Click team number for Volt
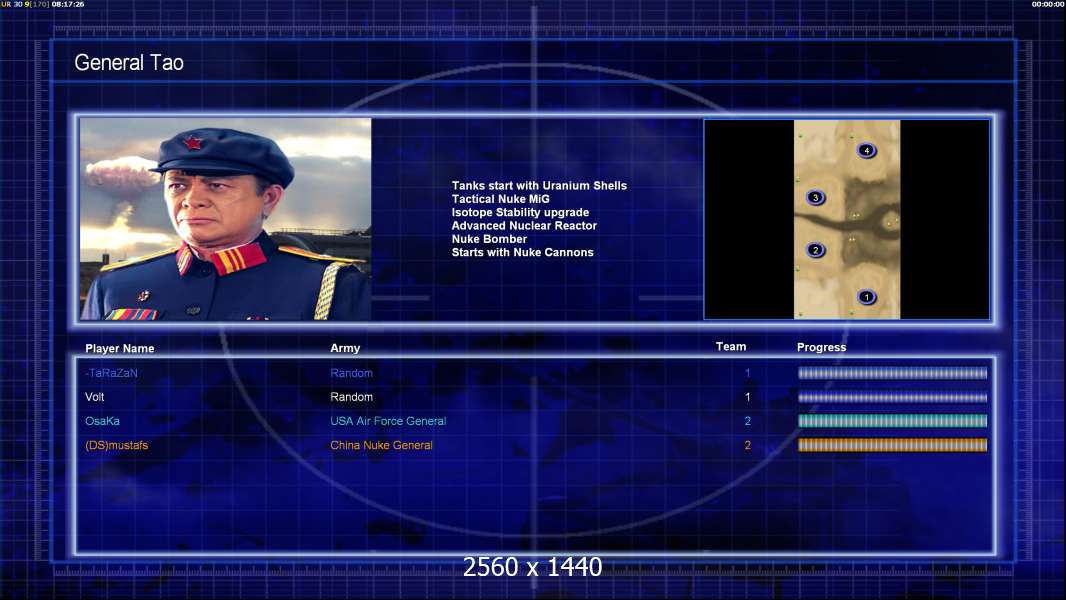This screenshot has width=1066, height=600. tap(747, 397)
